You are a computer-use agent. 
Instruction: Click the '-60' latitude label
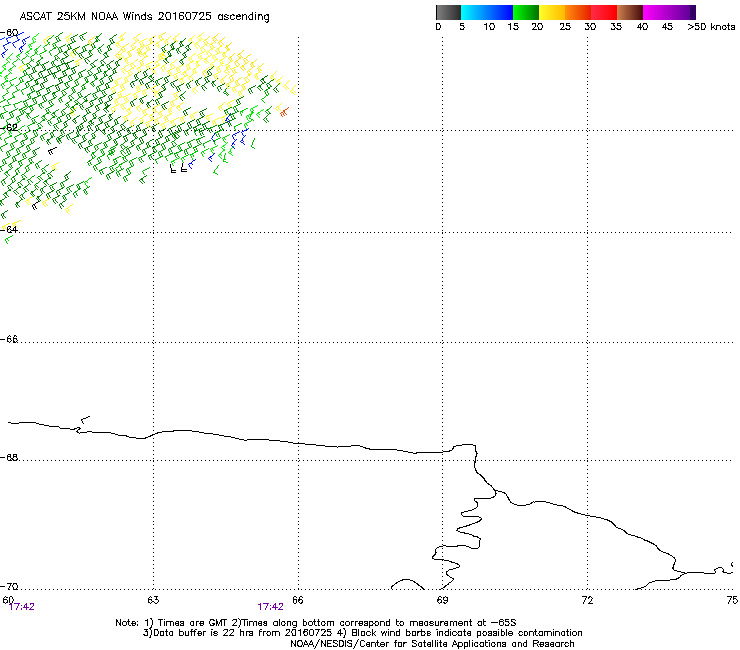9,33
